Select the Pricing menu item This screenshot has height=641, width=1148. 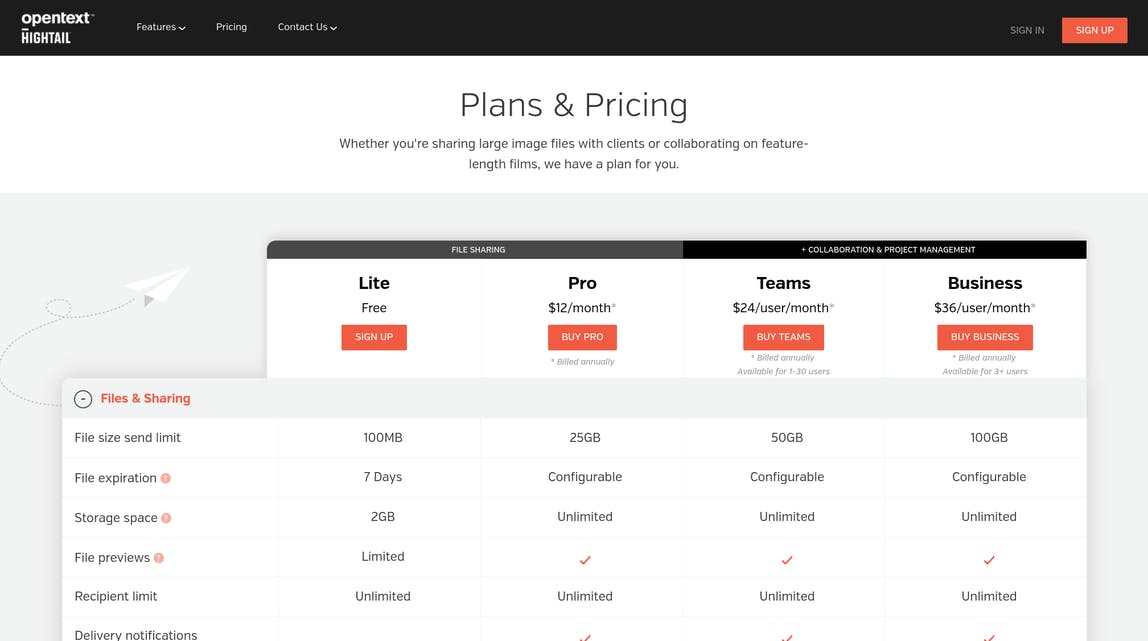click(x=231, y=27)
